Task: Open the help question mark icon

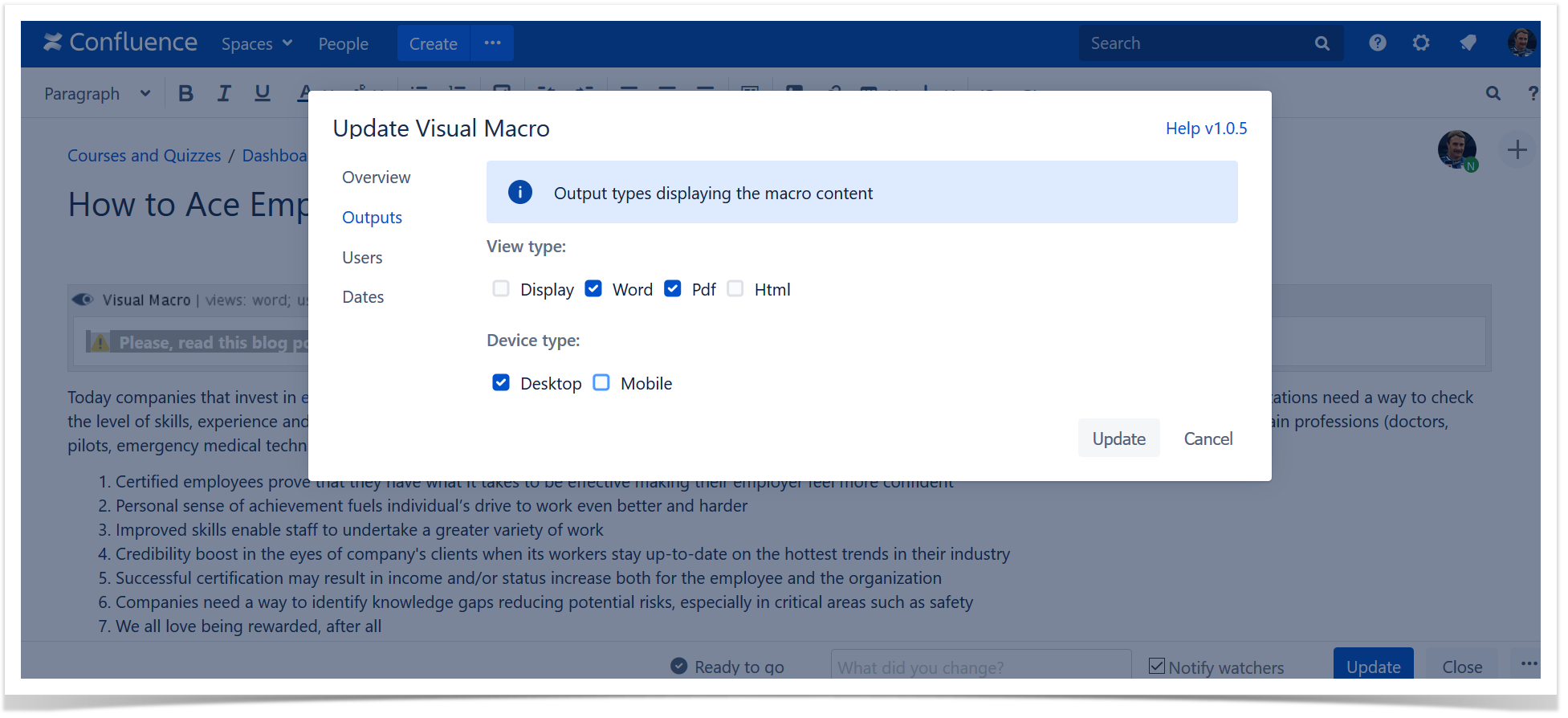Action: click(x=1378, y=43)
